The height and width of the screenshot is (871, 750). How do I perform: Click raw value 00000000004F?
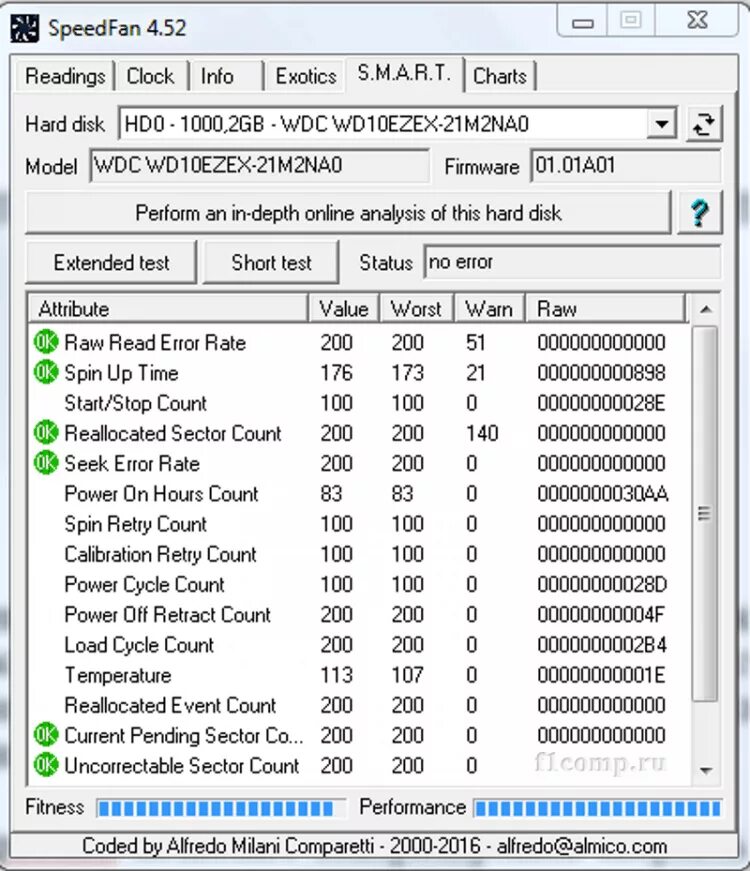click(x=601, y=614)
